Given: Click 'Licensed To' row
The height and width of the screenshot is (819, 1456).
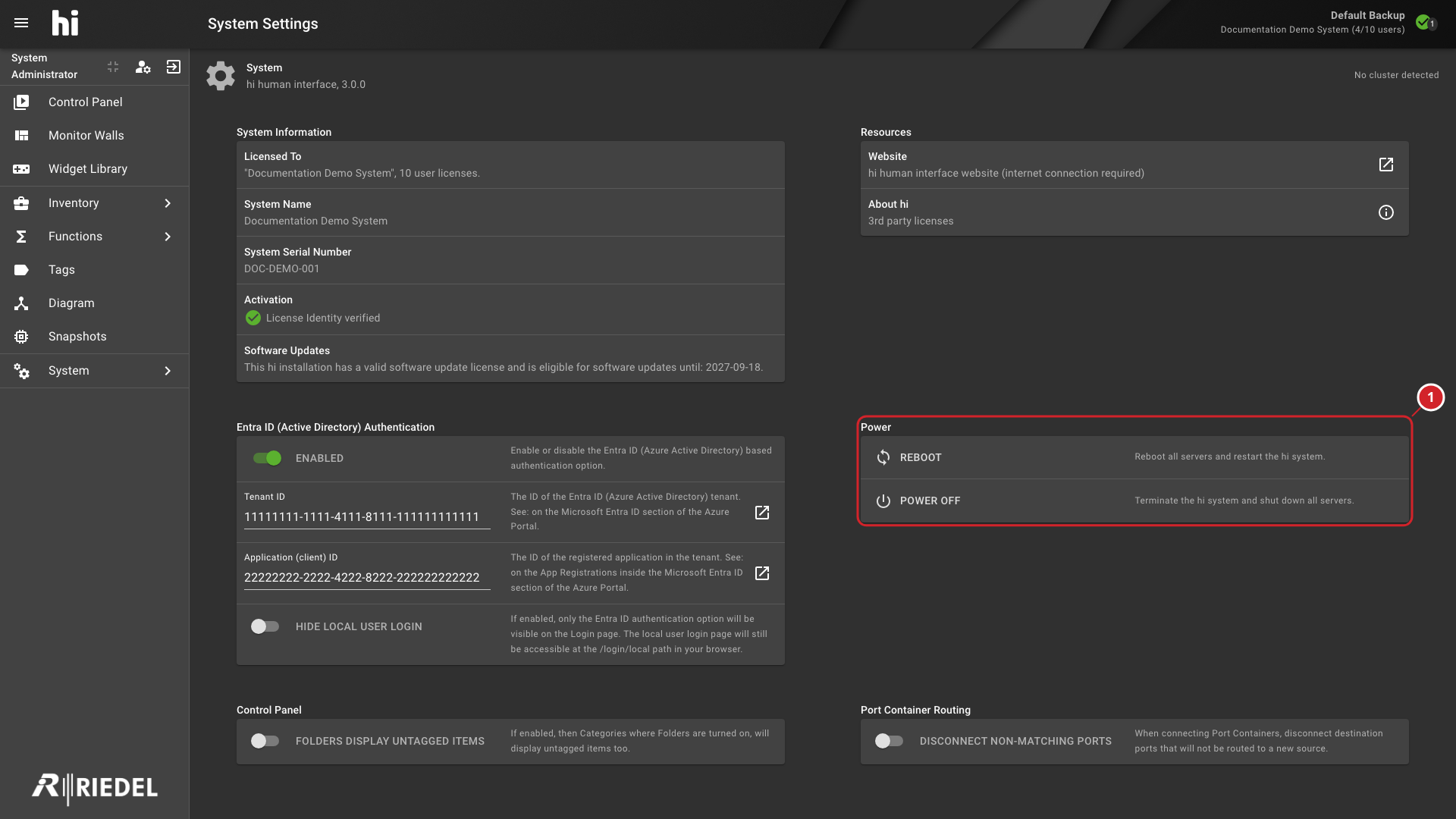Looking at the screenshot, I should [510, 165].
